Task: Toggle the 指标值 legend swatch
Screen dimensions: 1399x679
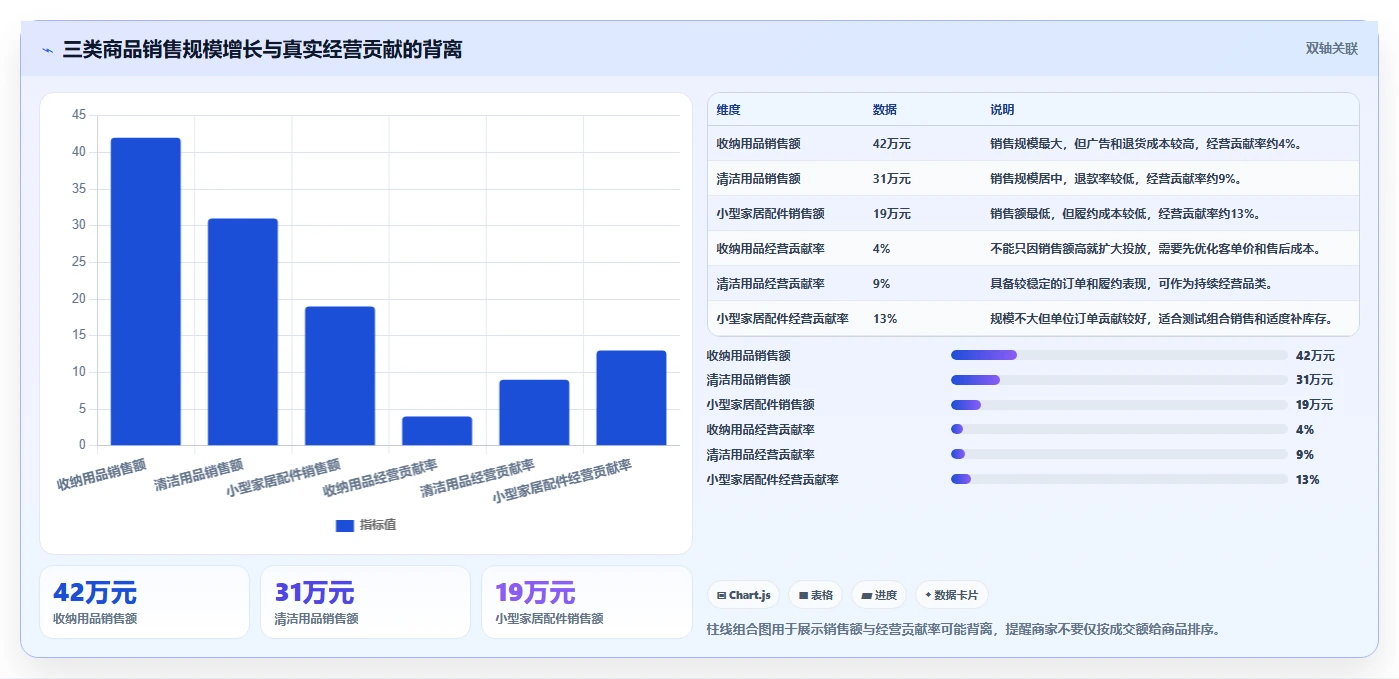Action: pos(345,525)
